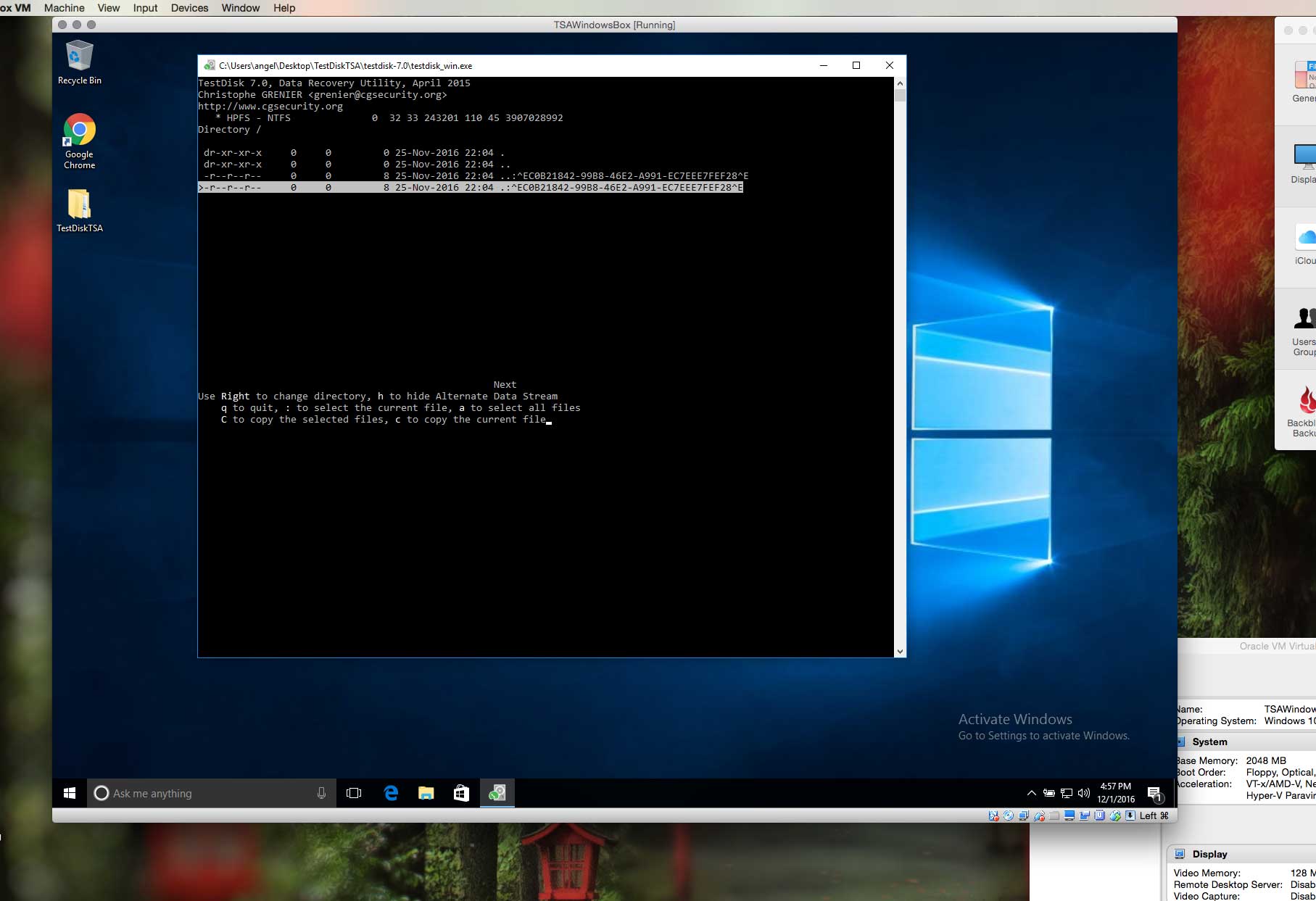Click VirtualBox display status icon
The height and width of the screenshot is (901, 1316).
1069,815
